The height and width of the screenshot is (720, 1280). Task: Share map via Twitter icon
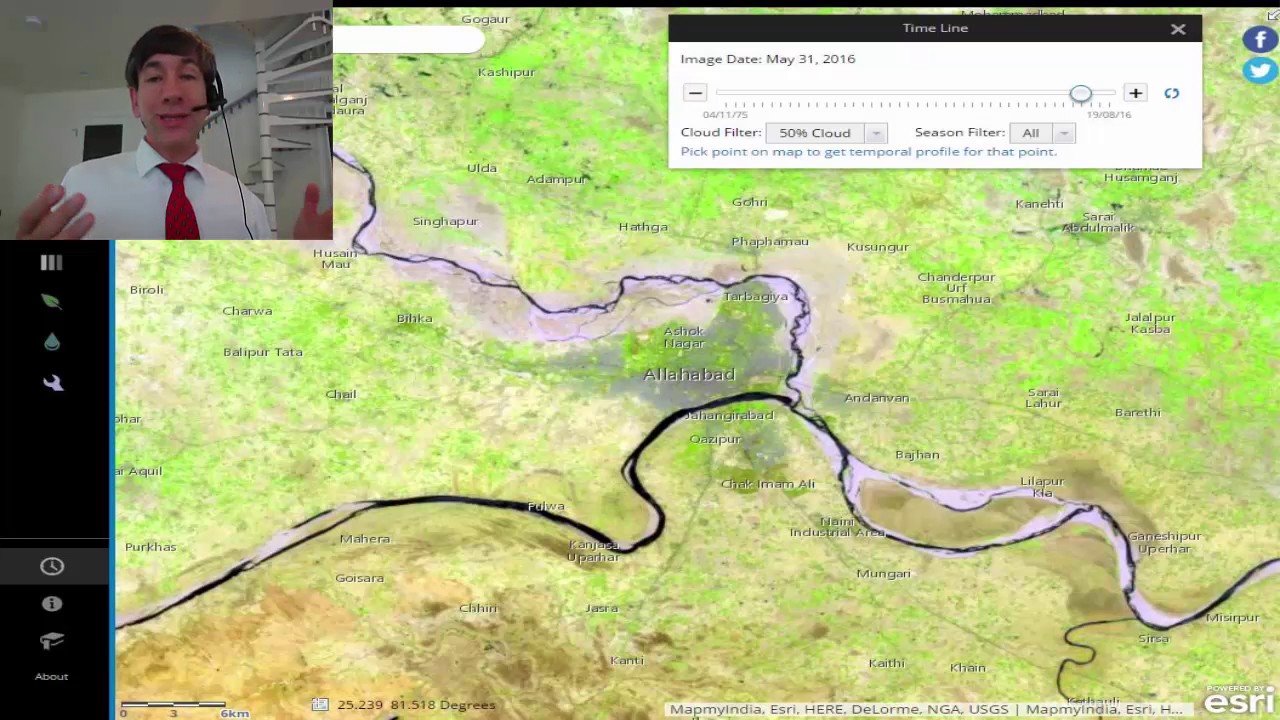tap(1260, 71)
